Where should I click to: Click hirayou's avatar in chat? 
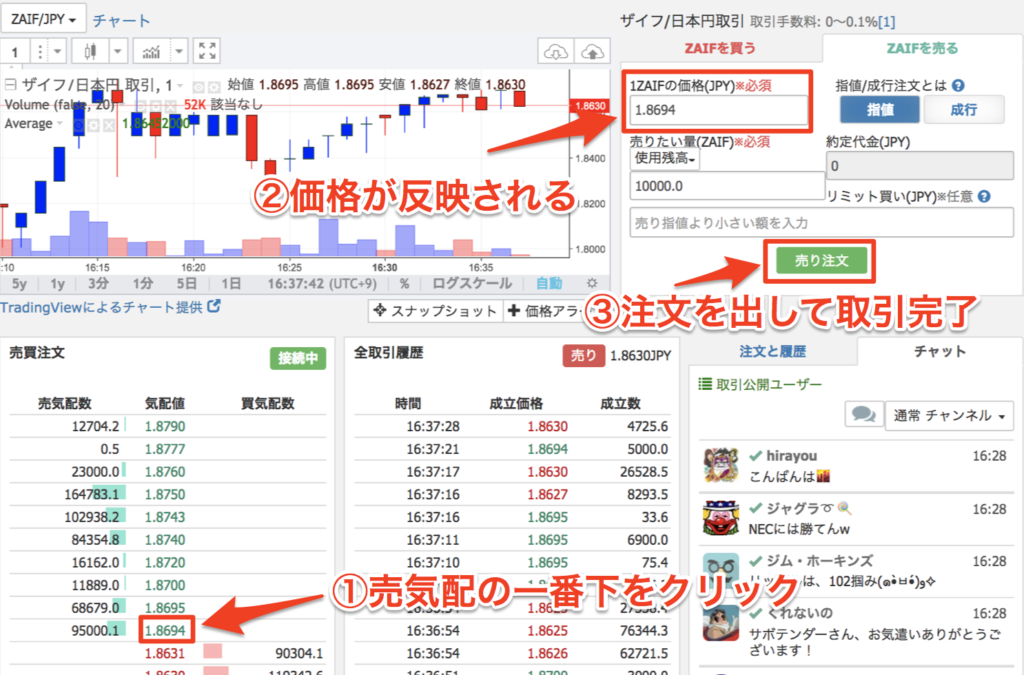tap(720, 465)
